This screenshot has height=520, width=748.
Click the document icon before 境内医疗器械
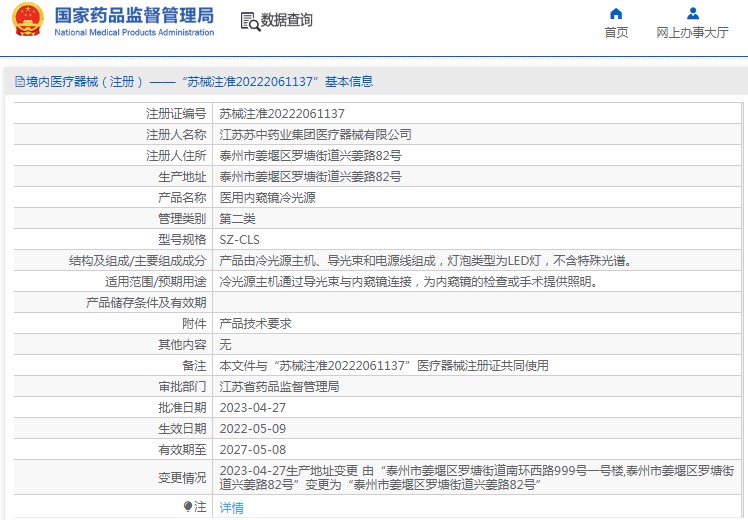point(20,82)
